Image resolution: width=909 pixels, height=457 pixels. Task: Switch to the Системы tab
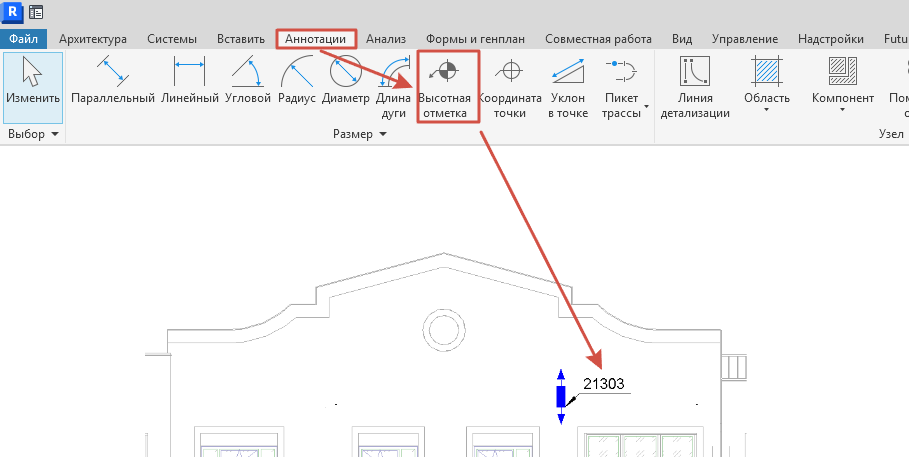[x=172, y=39]
